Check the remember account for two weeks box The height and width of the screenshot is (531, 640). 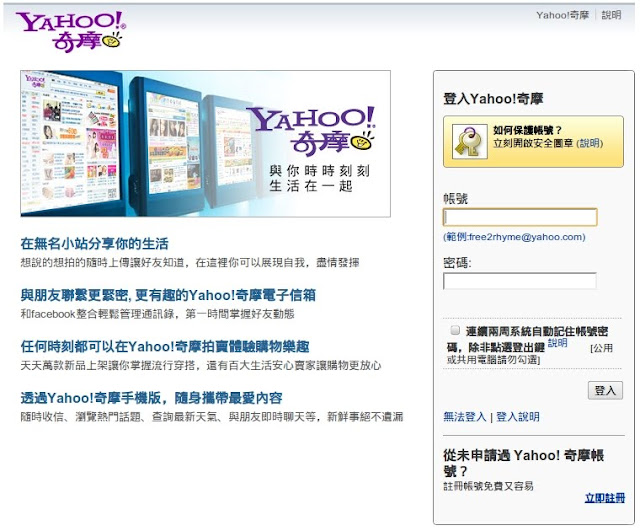click(455, 330)
